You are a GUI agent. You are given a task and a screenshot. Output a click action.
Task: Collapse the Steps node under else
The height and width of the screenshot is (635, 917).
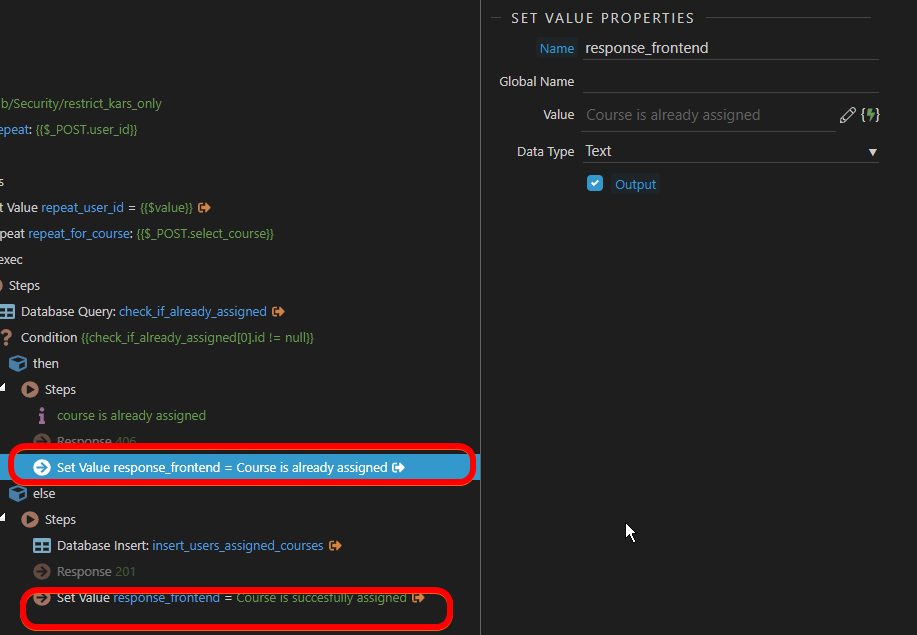pos(3,517)
